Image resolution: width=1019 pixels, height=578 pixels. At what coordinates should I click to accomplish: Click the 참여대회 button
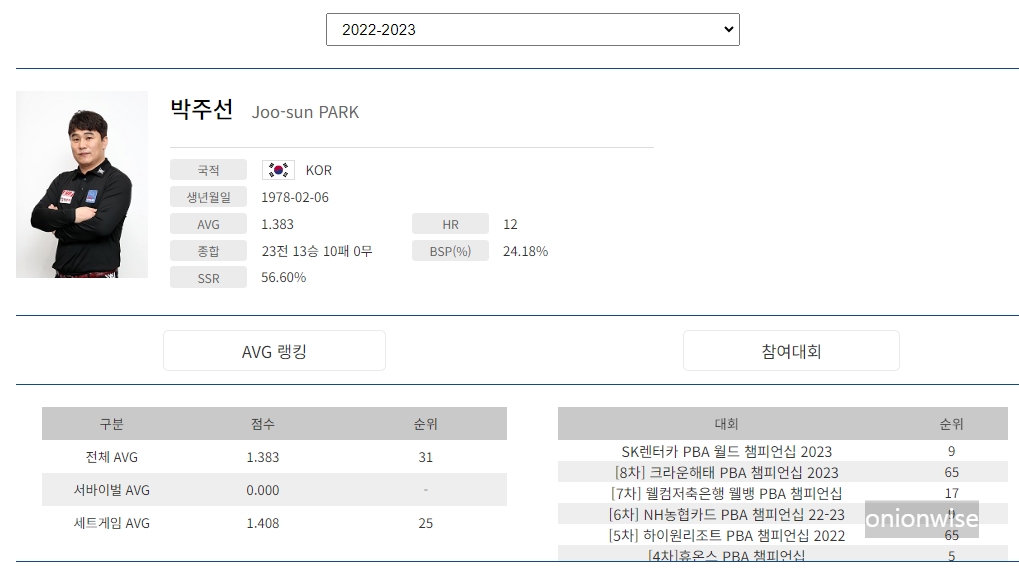click(x=790, y=350)
